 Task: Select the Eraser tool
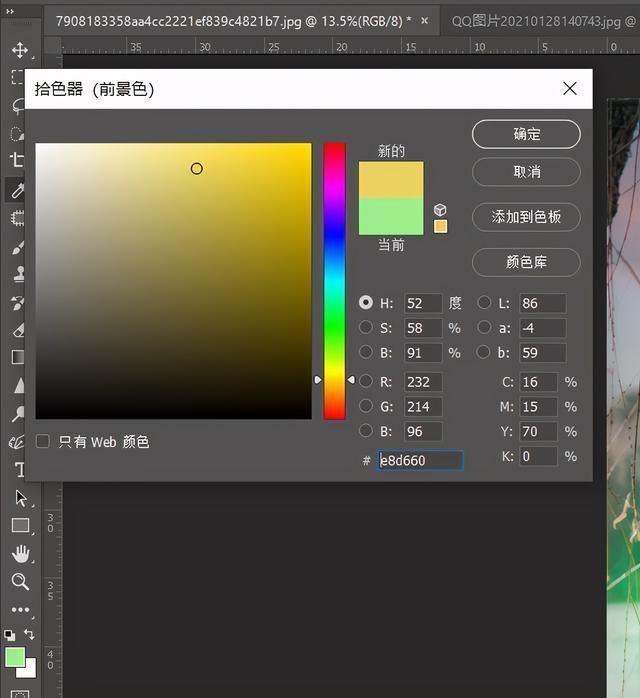[18, 330]
